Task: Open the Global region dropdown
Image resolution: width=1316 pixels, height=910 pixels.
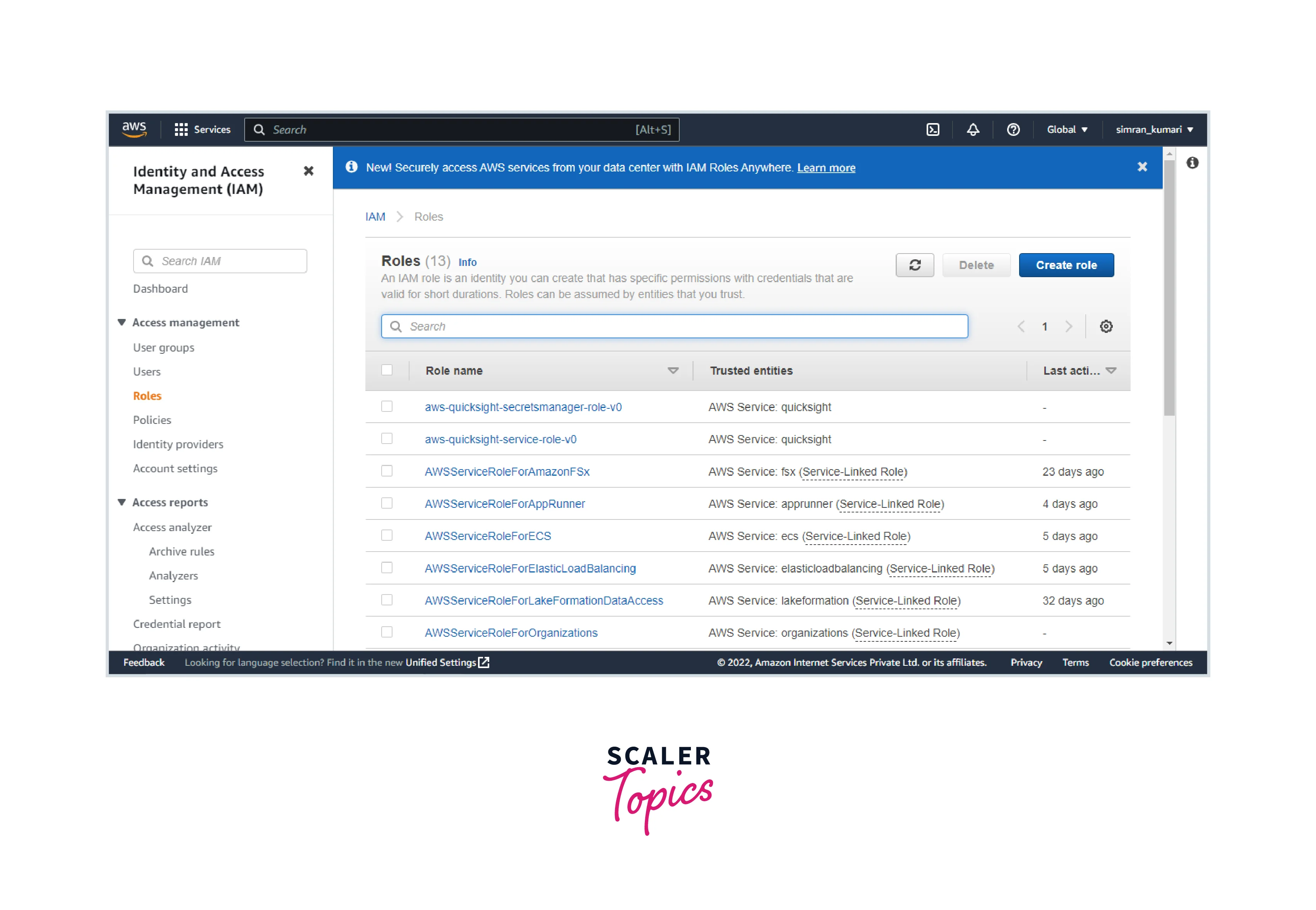Action: click(x=1067, y=129)
